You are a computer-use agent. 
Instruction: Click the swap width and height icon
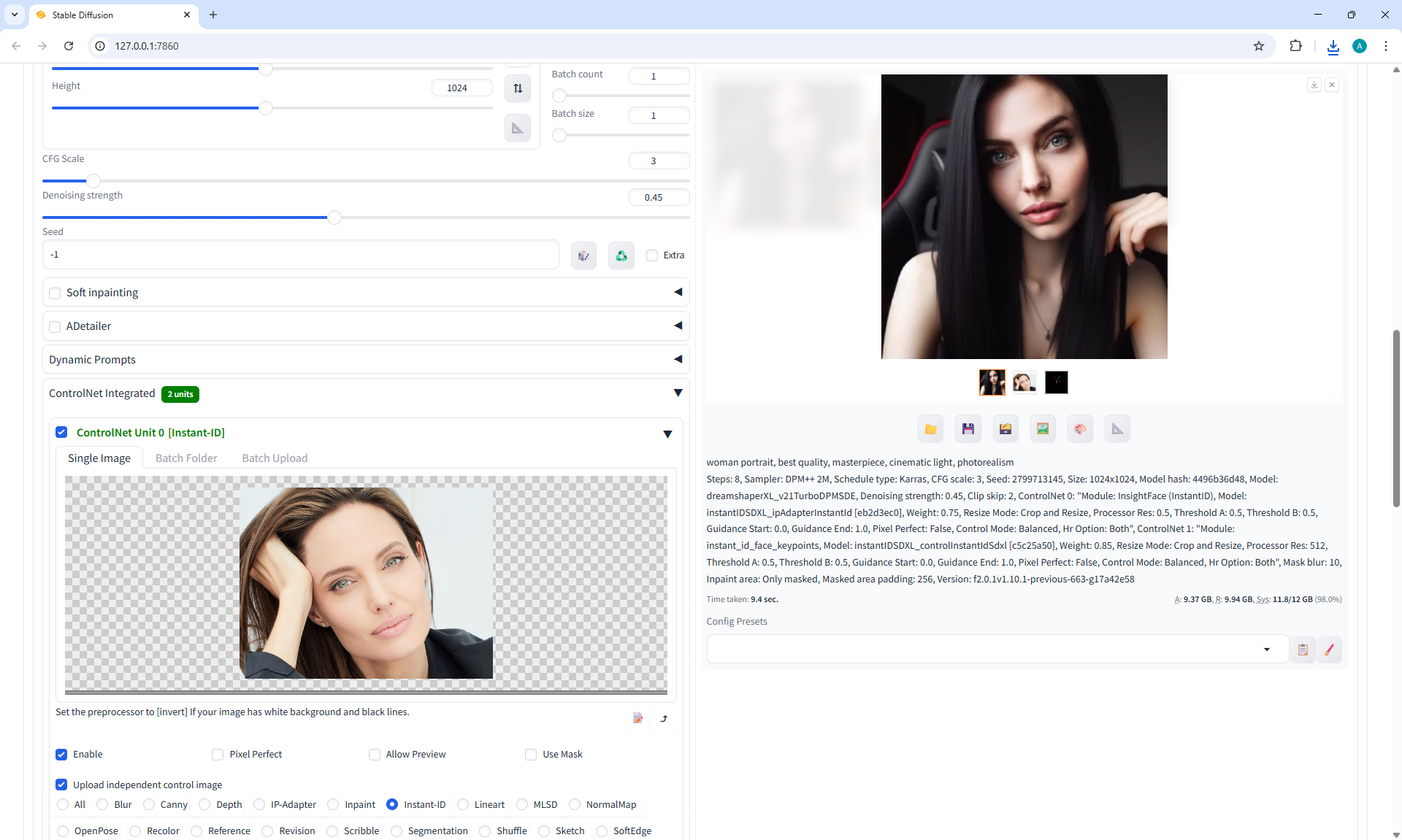point(518,88)
